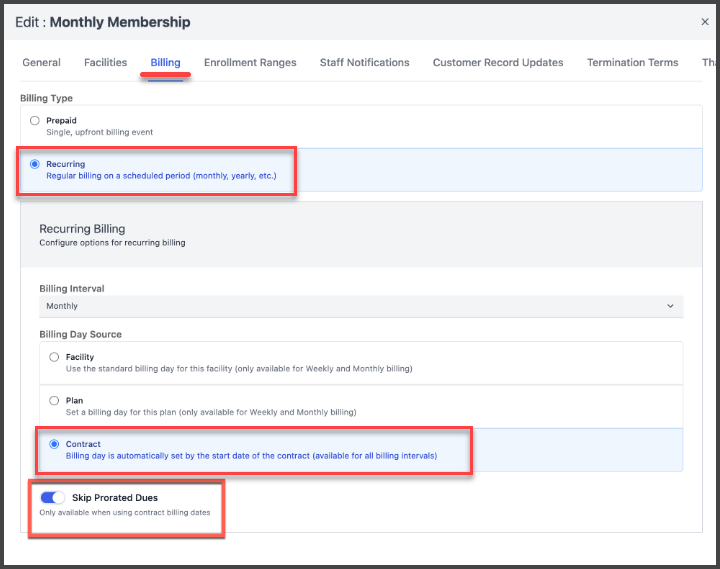Select the Recurring billing type
The image size is (720, 569).
(35, 164)
